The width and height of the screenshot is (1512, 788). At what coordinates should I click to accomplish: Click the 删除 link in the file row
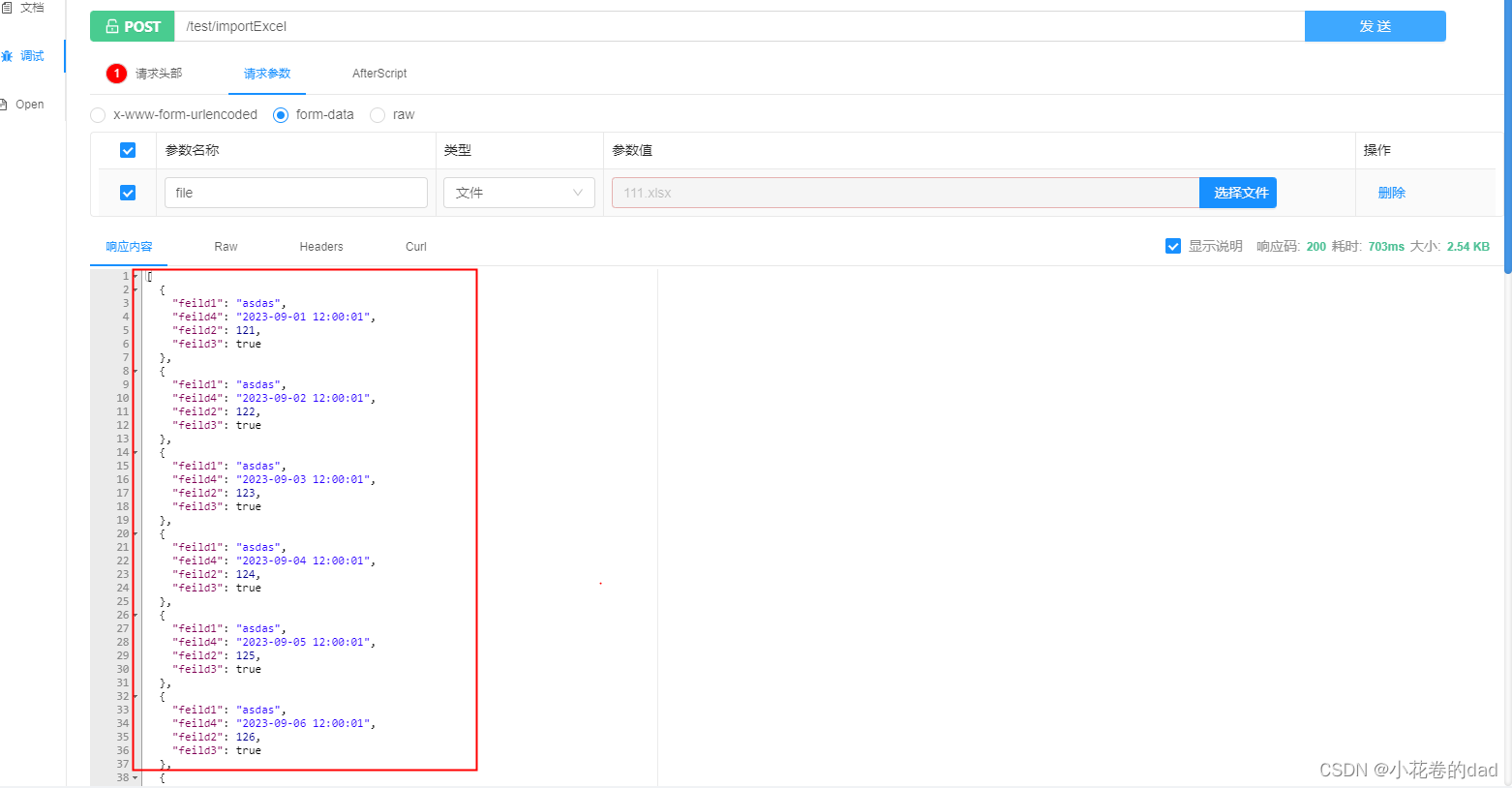point(1392,193)
